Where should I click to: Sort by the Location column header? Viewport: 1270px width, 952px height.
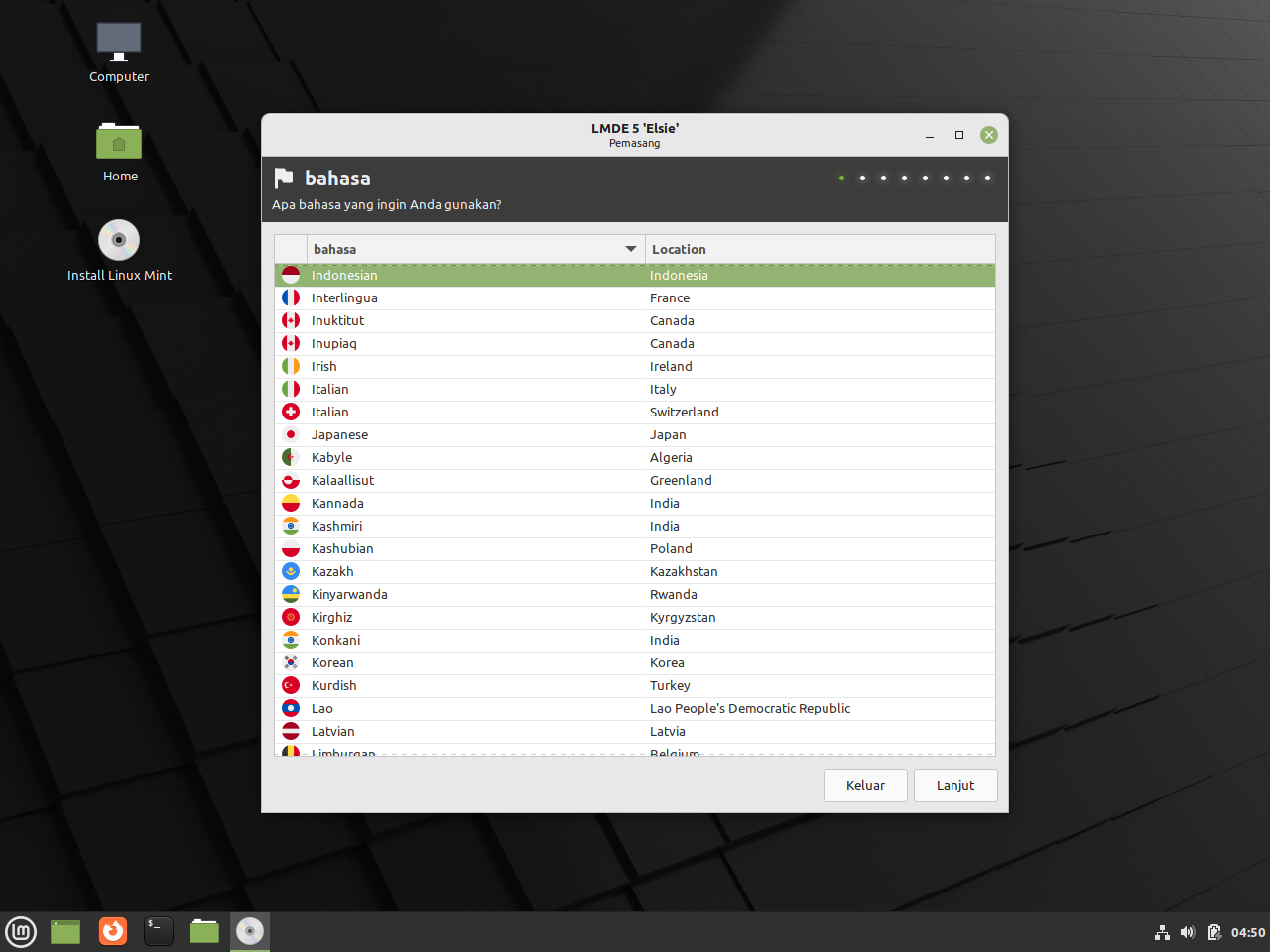pos(821,249)
